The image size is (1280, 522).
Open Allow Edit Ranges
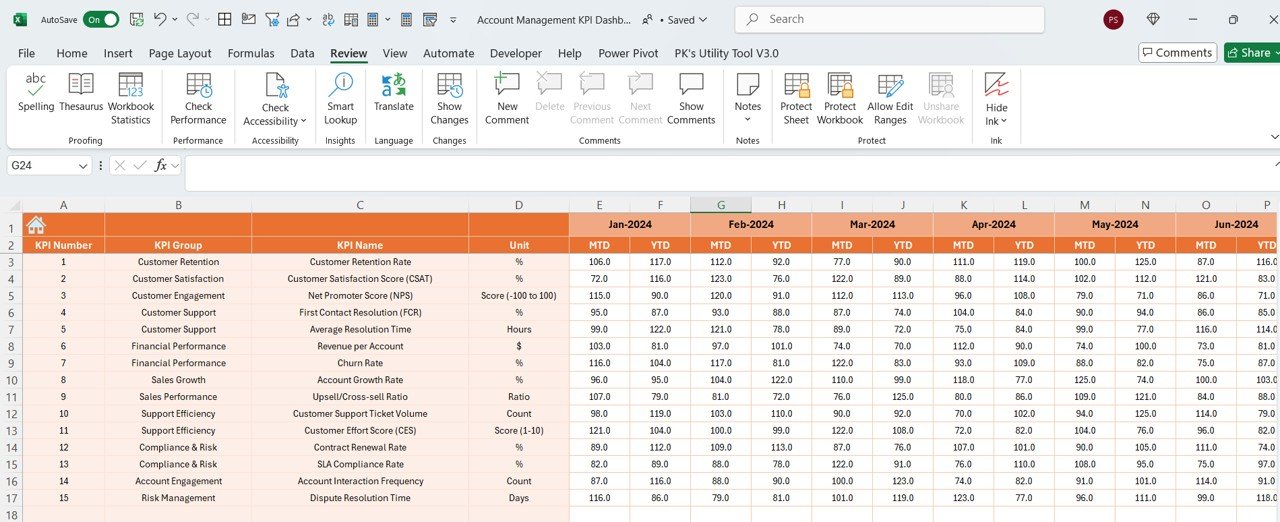point(890,98)
